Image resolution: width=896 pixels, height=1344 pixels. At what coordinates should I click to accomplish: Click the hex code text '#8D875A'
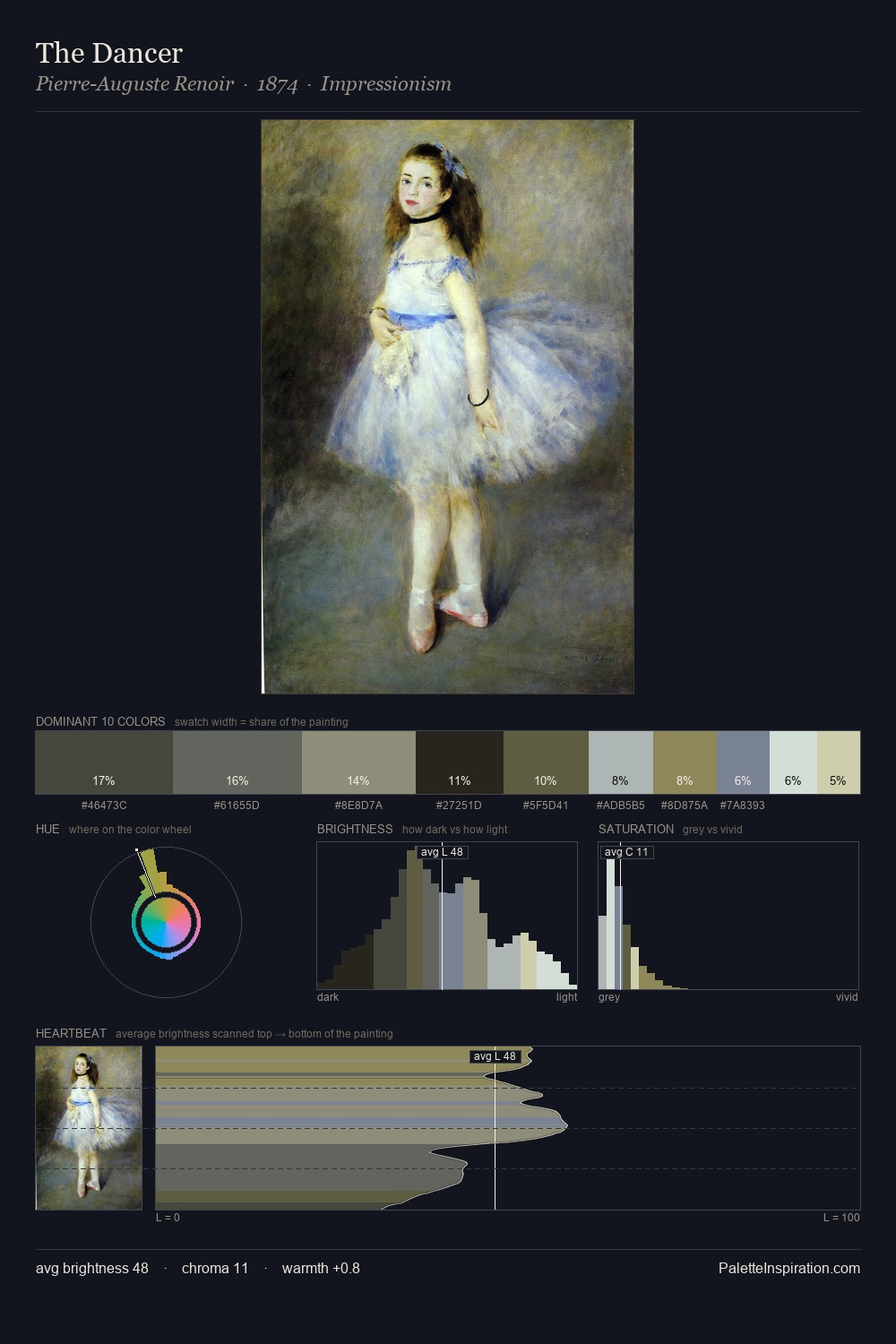coord(685,805)
